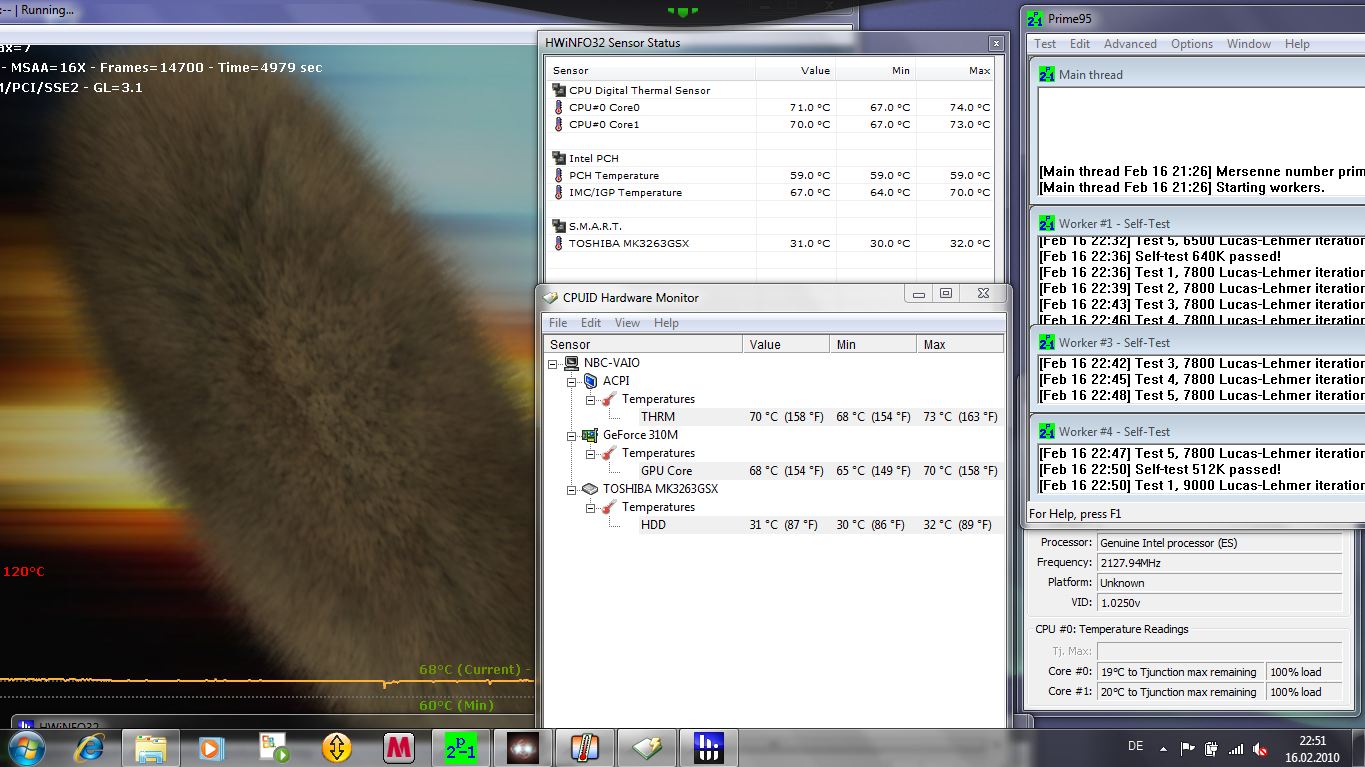
Task: Click the Platform field showing Unknown
Action: pos(1219,583)
